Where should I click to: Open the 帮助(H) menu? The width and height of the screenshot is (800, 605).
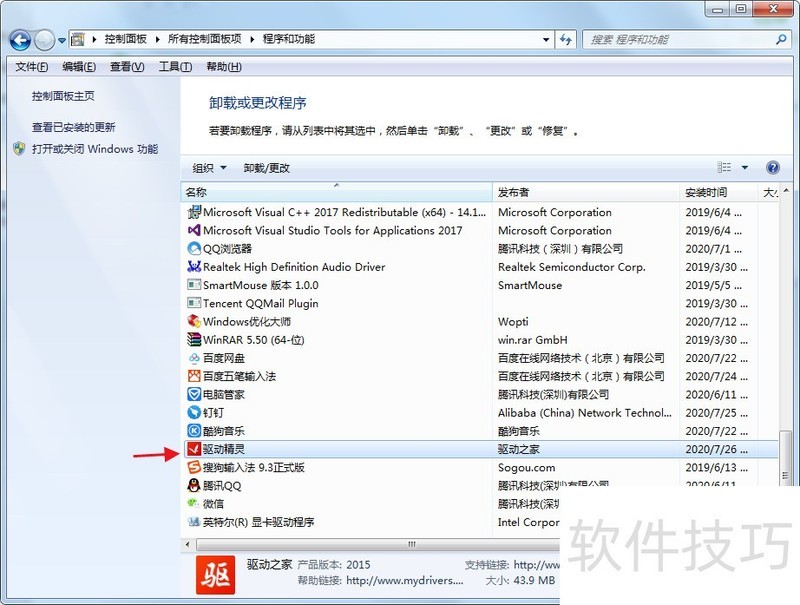(x=224, y=67)
